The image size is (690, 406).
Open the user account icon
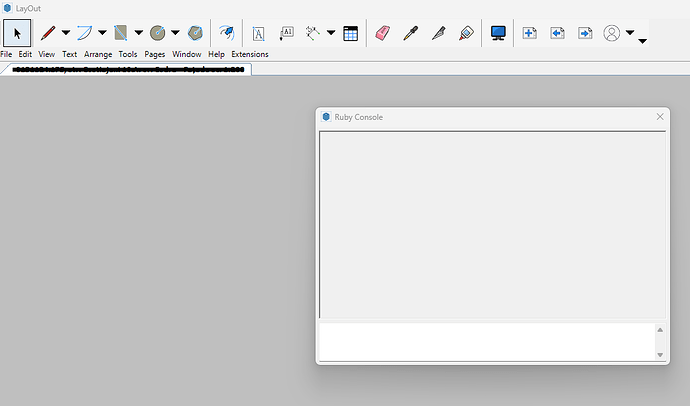point(612,33)
